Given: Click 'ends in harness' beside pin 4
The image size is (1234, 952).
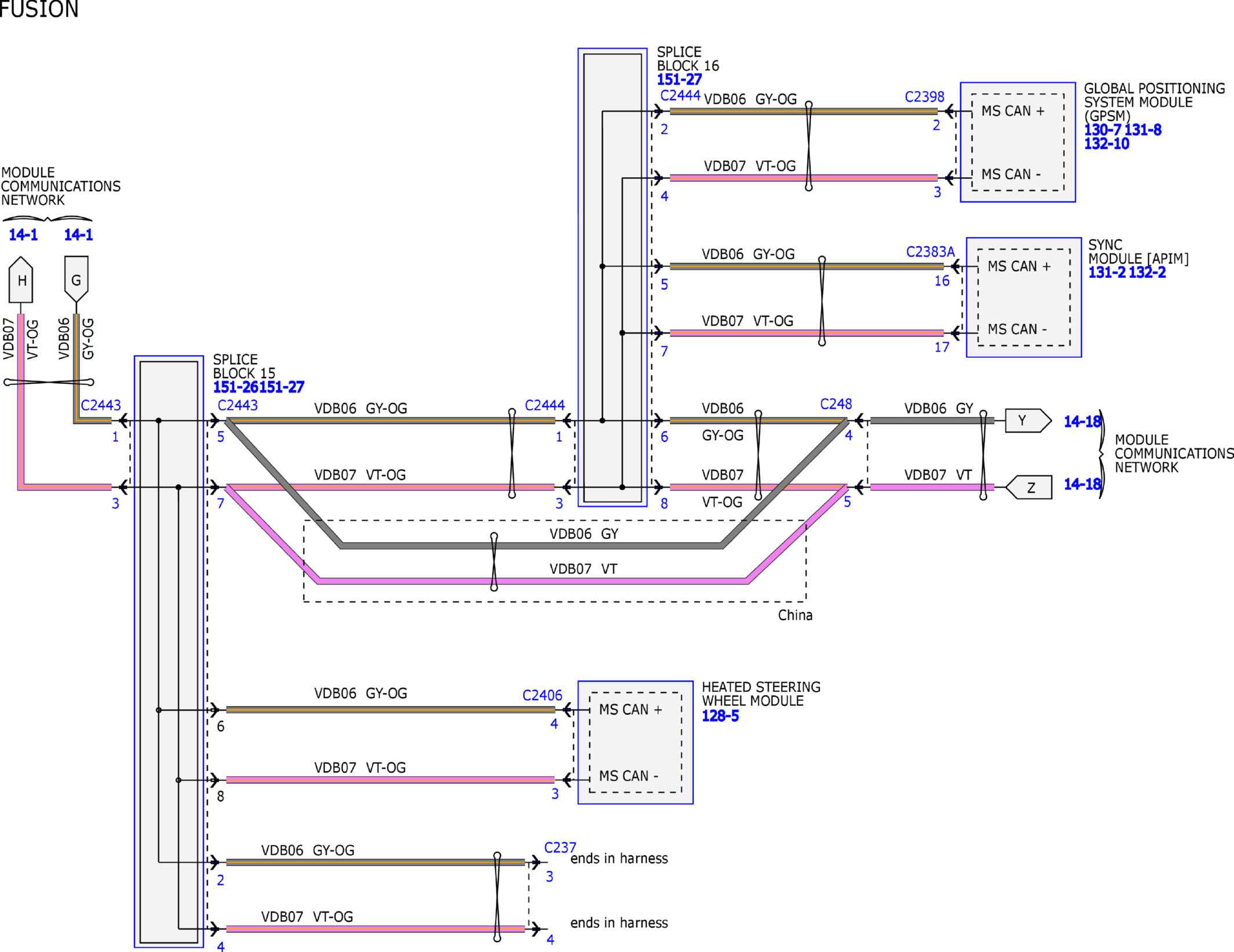Looking at the screenshot, I should click(619, 922).
